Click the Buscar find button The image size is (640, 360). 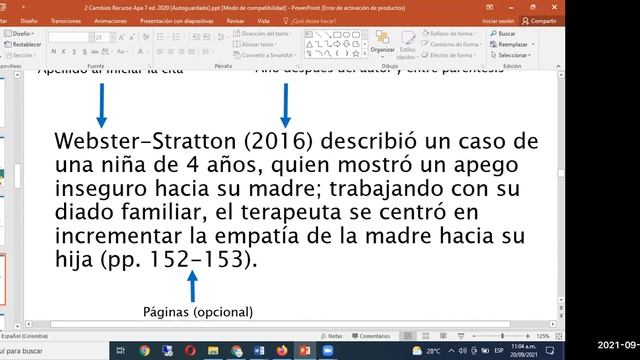click(x=503, y=34)
